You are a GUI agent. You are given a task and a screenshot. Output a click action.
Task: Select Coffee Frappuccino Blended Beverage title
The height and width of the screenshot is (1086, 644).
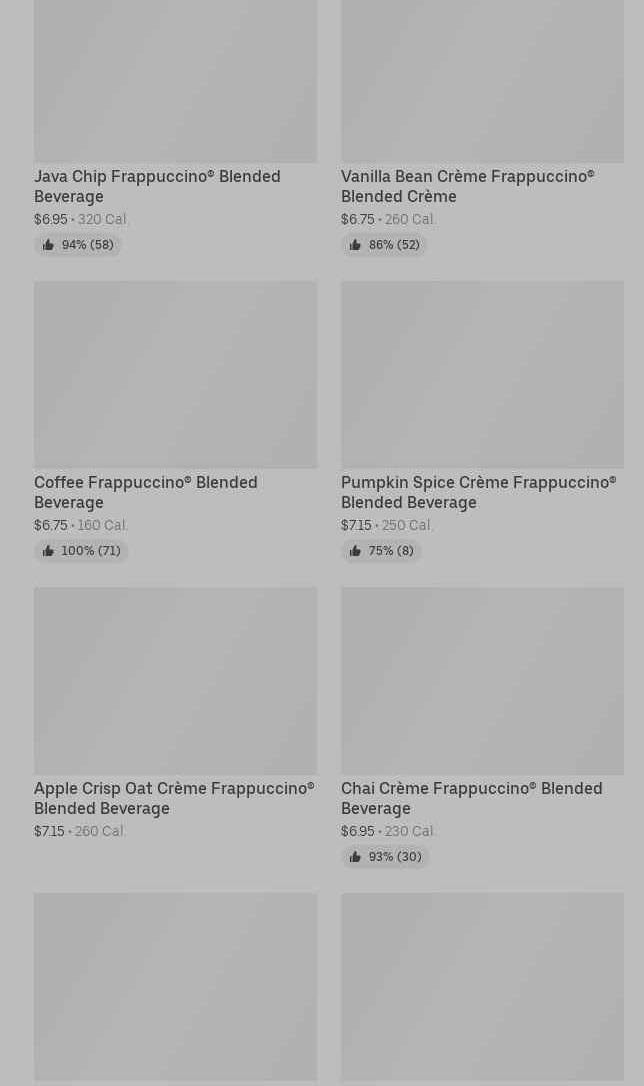coord(146,492)
